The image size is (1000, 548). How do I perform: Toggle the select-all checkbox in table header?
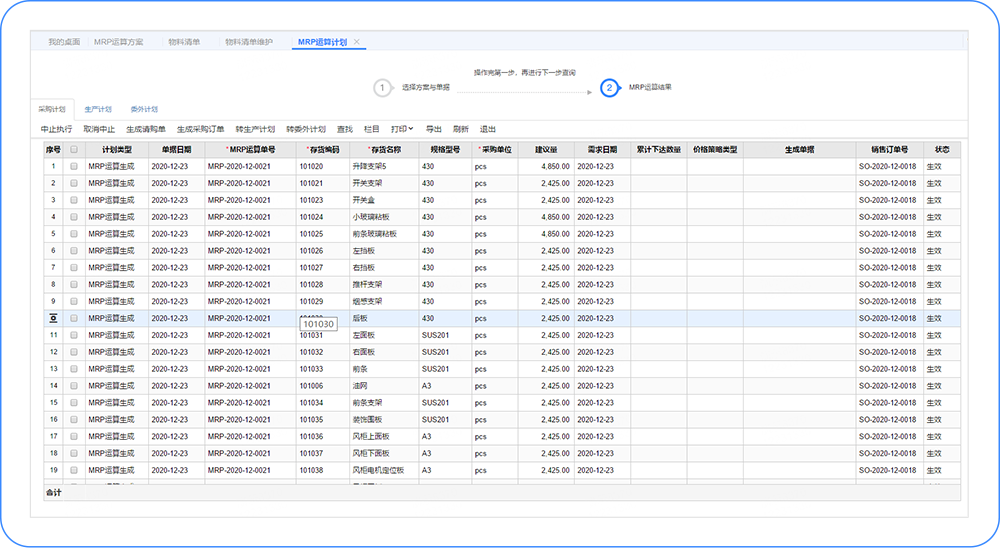pyautogui.click(x=73, y=150)
